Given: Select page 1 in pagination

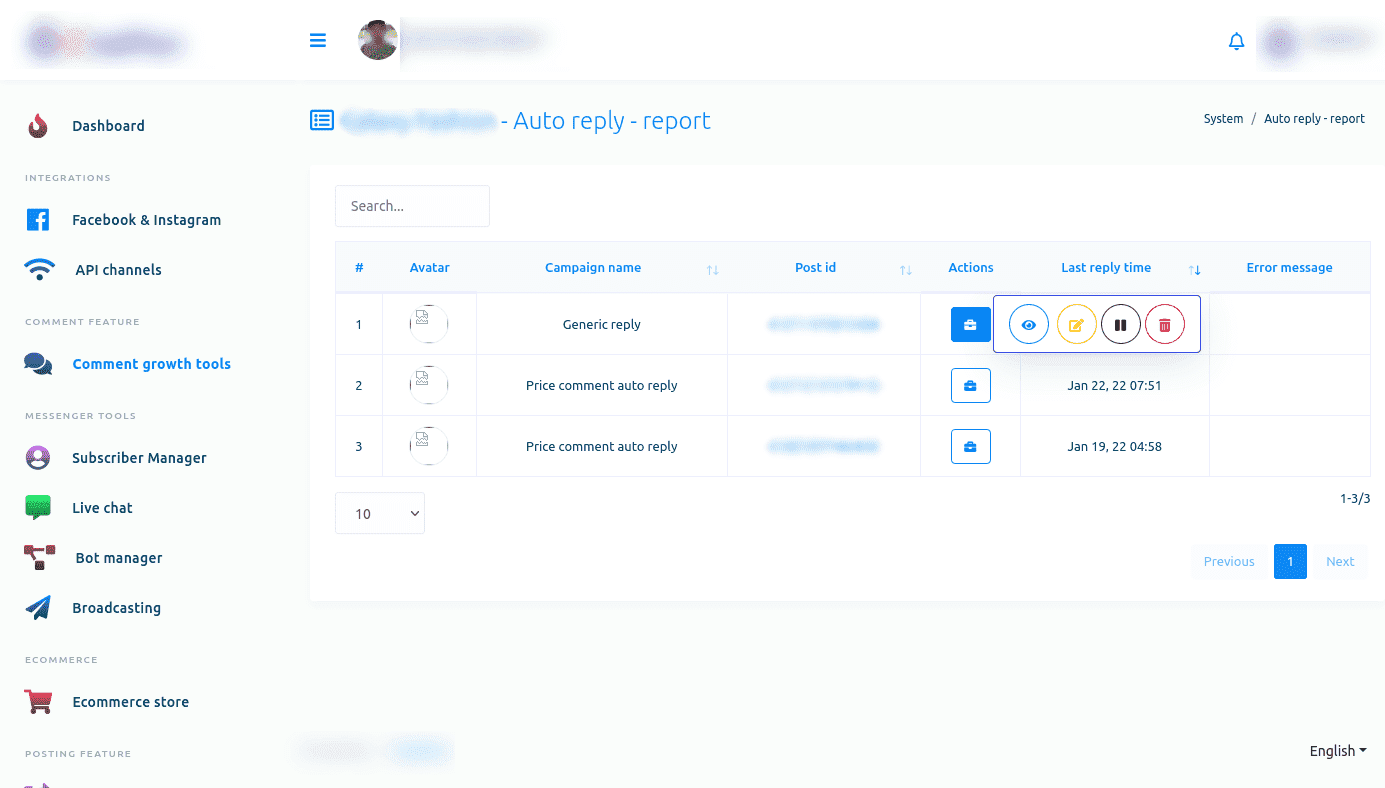Looking at the screenshot, I should tap(1290, 561).
